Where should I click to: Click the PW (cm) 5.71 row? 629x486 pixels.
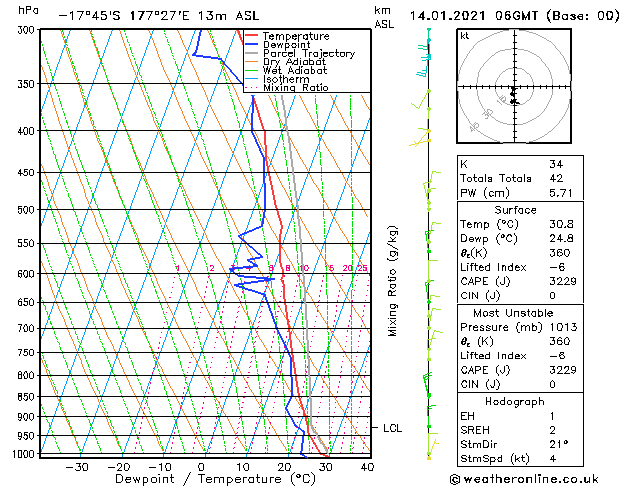tap(520, 193)
